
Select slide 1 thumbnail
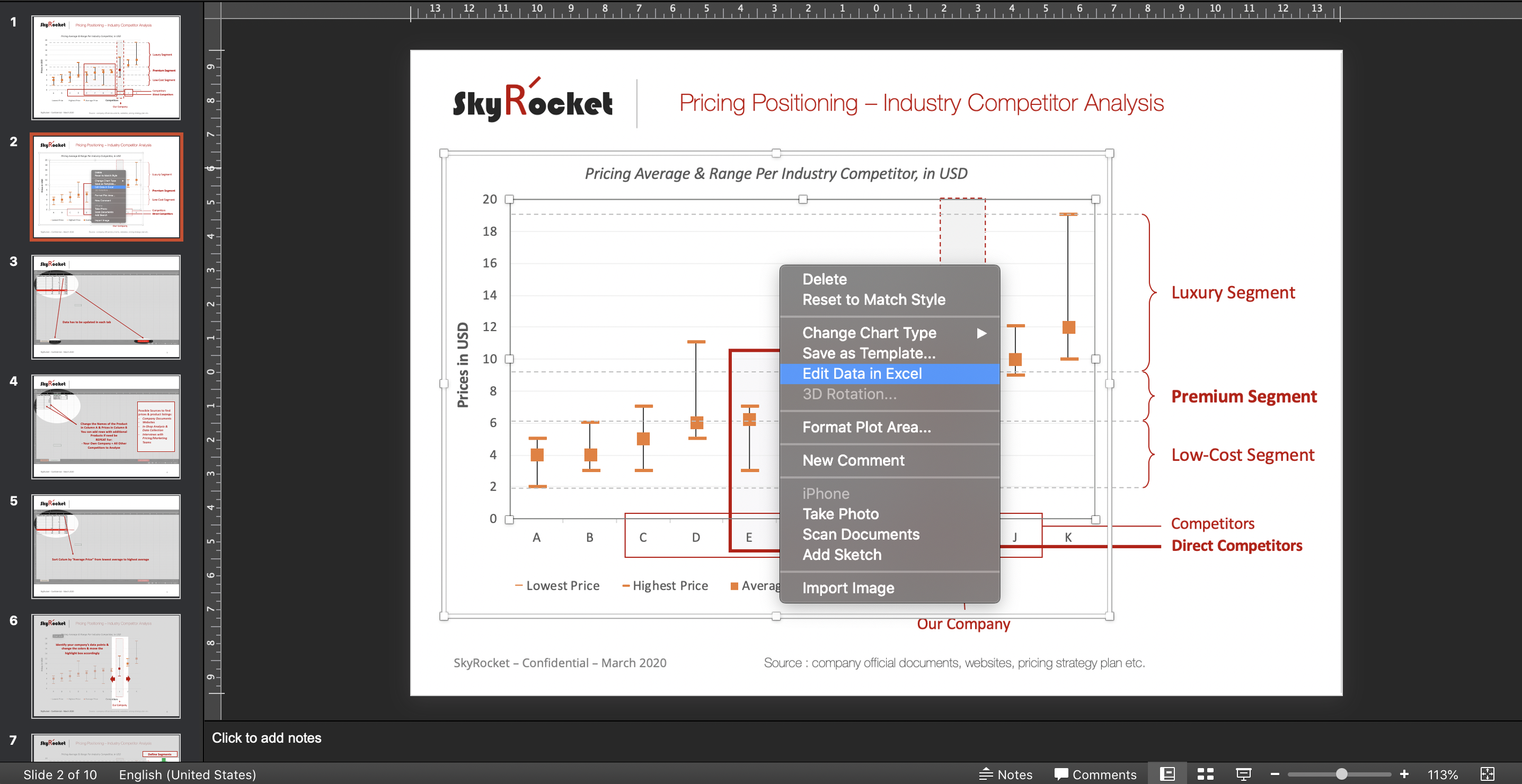click(x=107, y=67)
